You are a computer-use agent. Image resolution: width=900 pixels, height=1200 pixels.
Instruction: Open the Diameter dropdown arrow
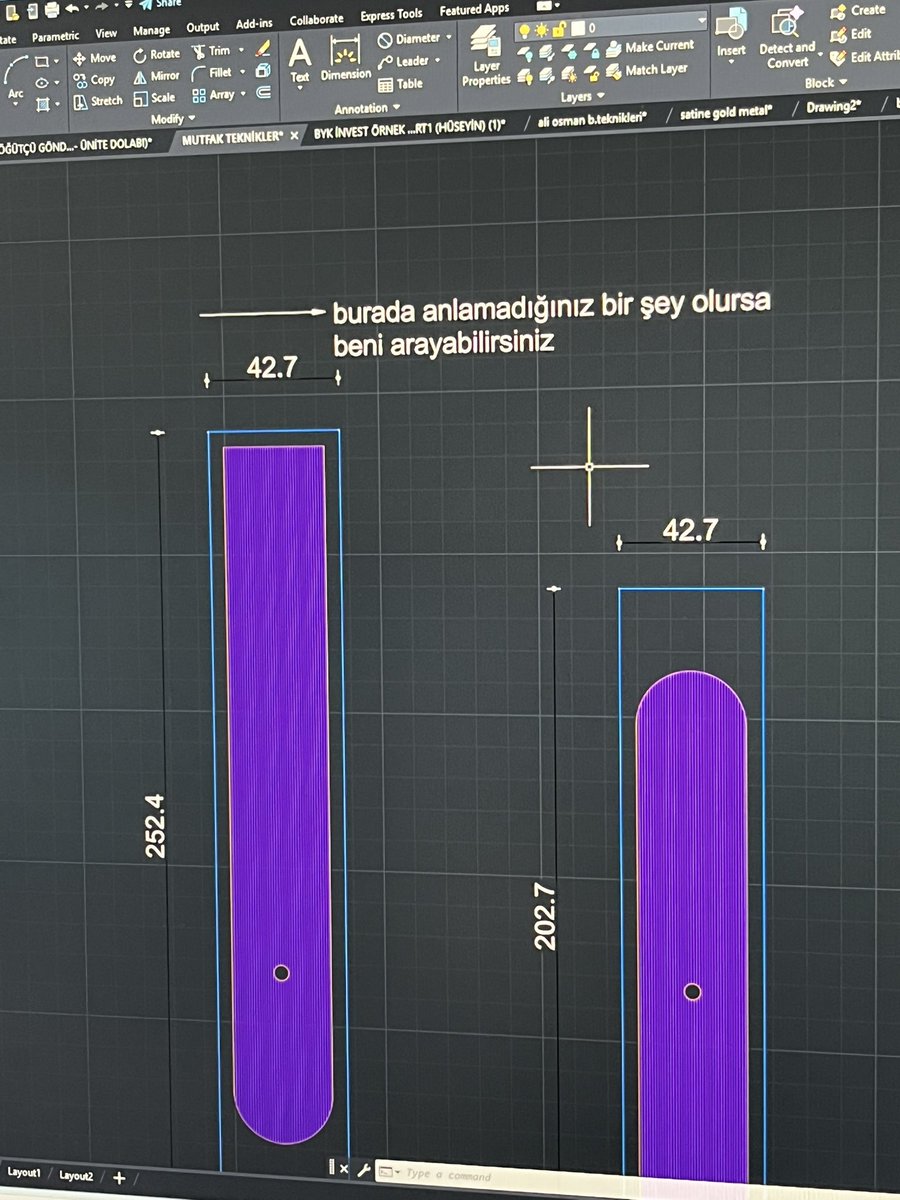[x=448, y=38]
